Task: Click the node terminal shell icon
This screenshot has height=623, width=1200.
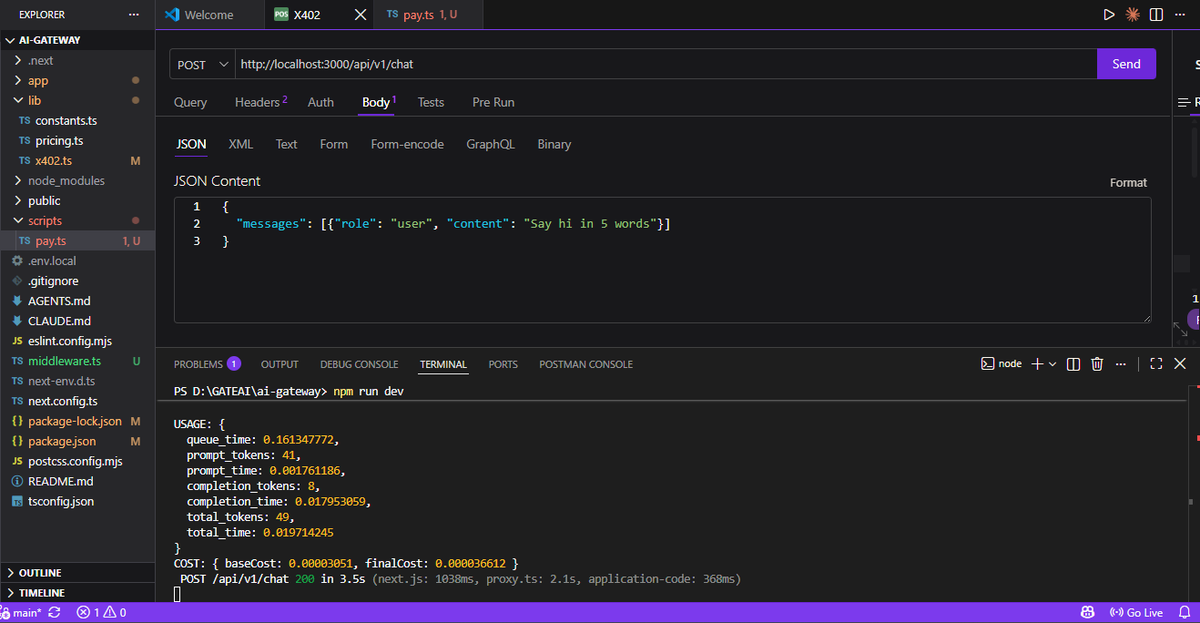Action: [x=987, y=364]
